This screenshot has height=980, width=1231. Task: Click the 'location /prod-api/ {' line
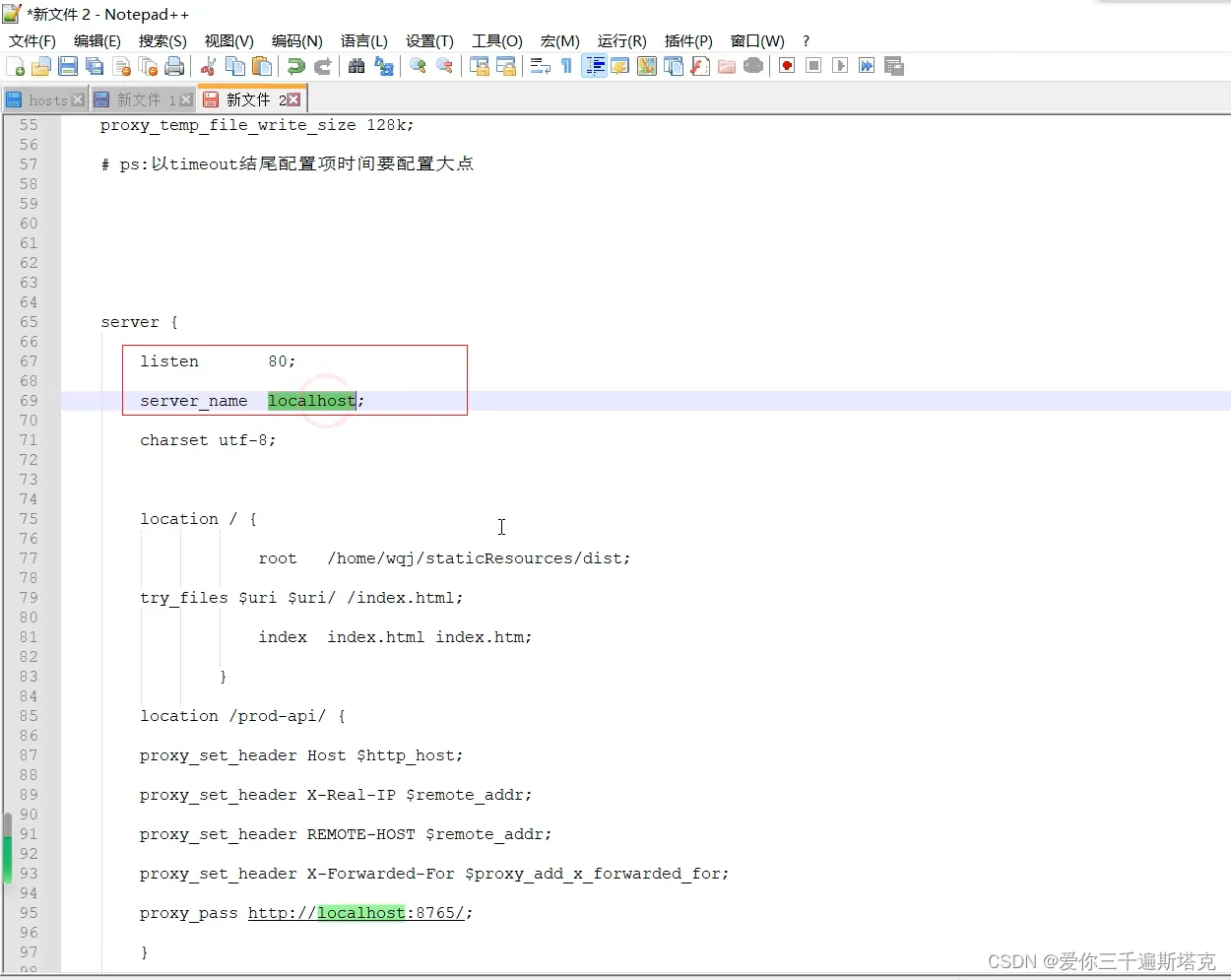(242, 716)
